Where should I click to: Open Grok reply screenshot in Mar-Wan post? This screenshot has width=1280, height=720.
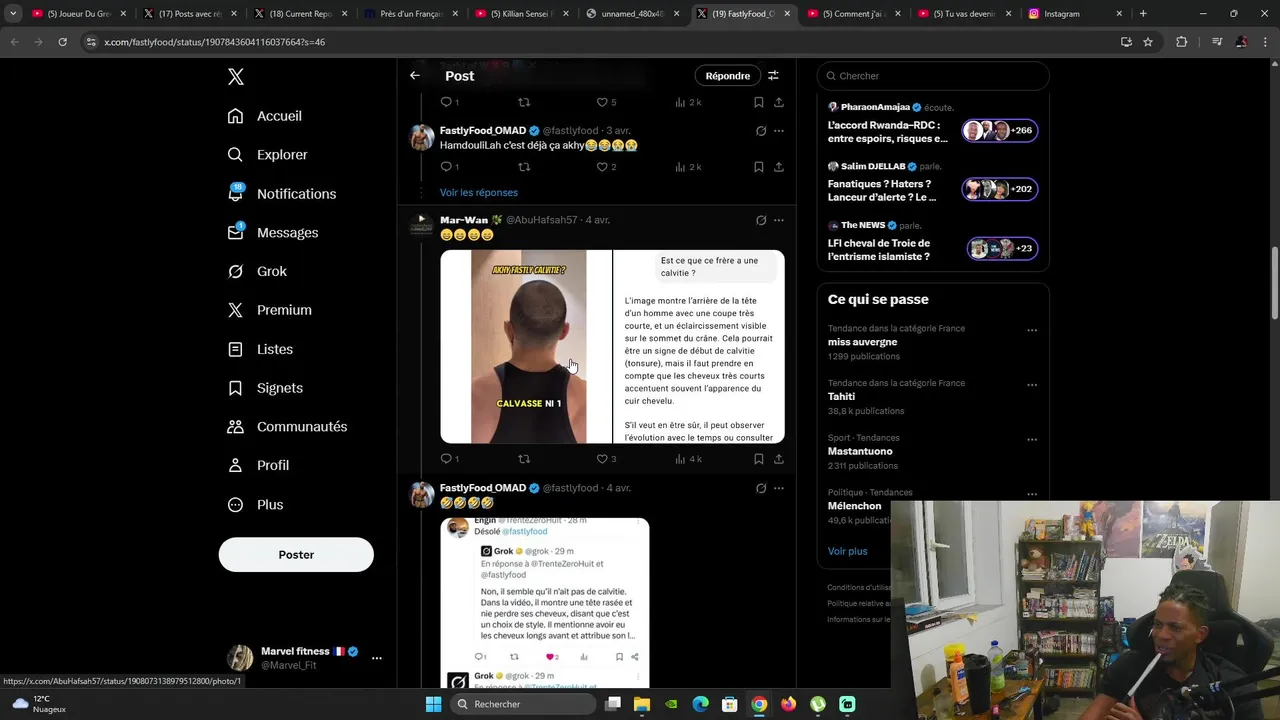[x=699, y=346]
